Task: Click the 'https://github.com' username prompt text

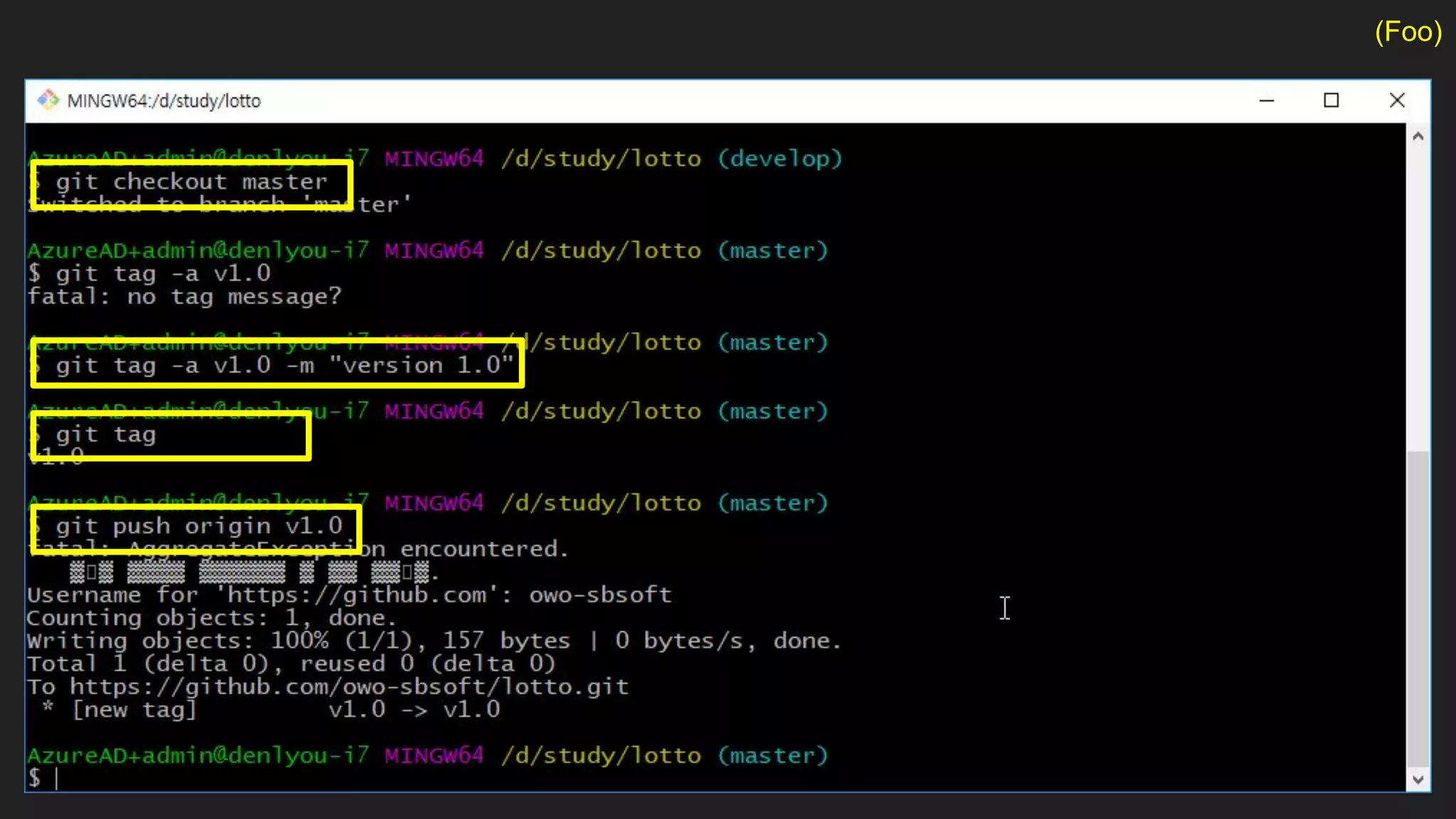Action: click(355, 594)
